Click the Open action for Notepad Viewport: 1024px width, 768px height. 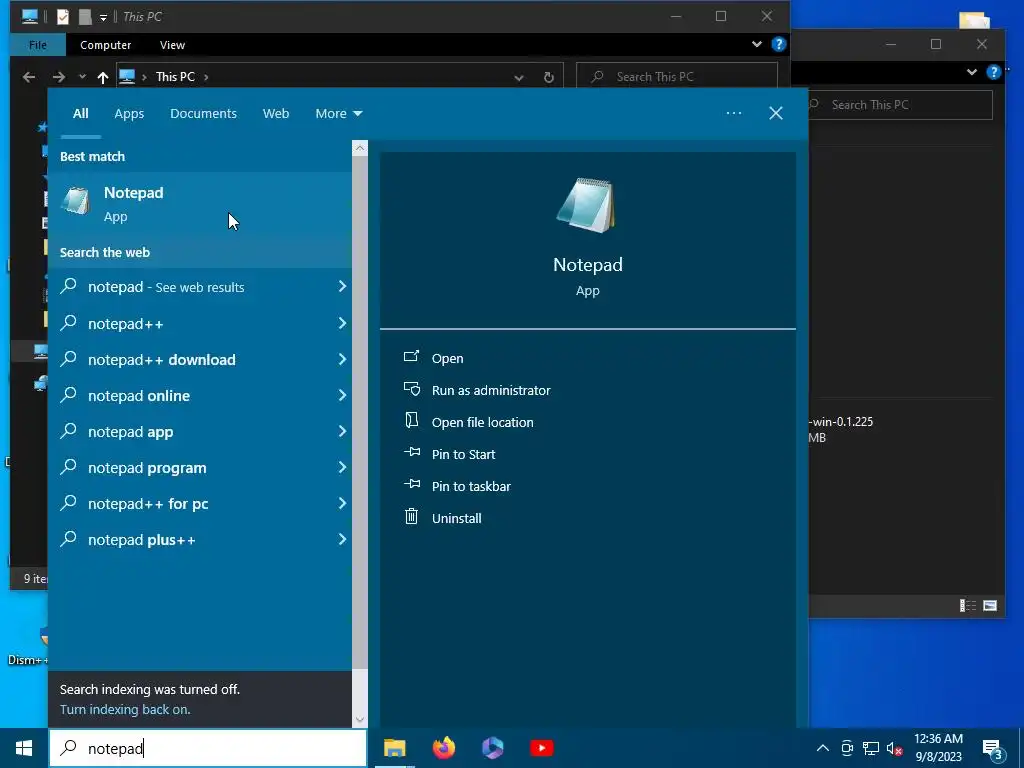(x=447, y=358)
